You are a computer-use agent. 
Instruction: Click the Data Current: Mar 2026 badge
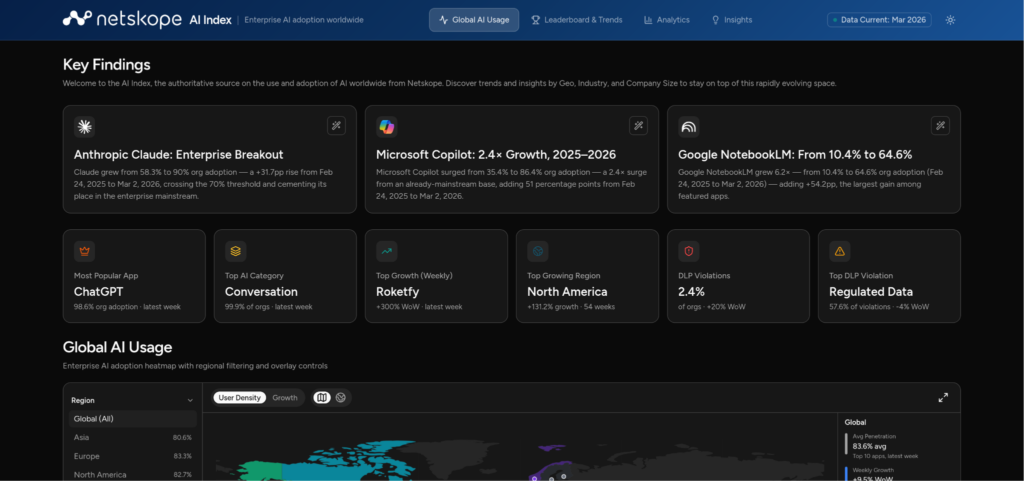click(879, 20)
